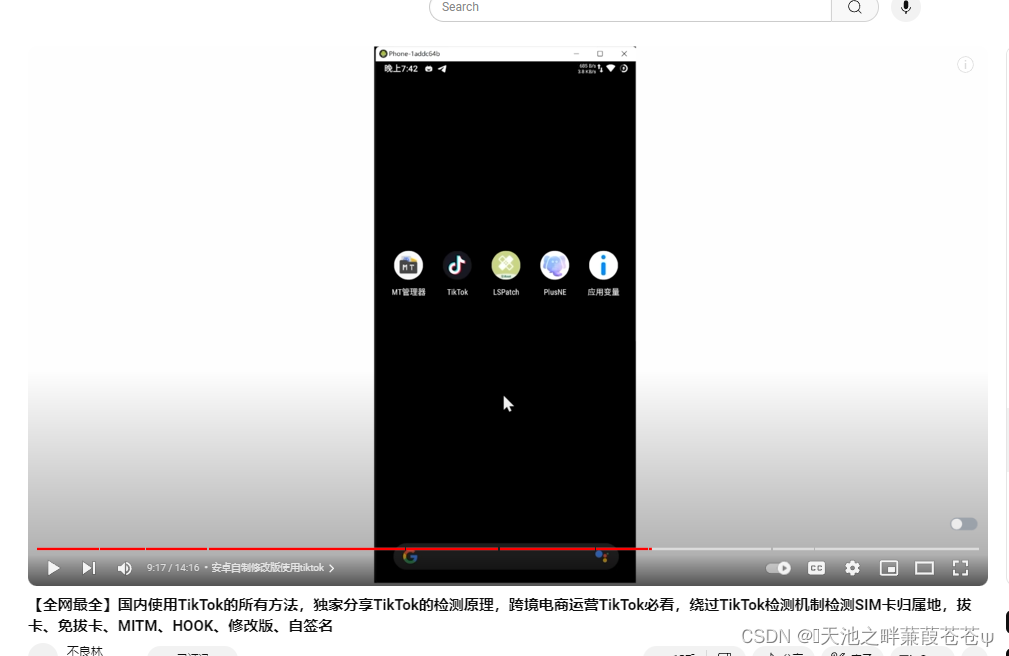The width and height of the screenshot is (1009, 656).
Task: Enable theater mode view
Action: click(924, 568)
